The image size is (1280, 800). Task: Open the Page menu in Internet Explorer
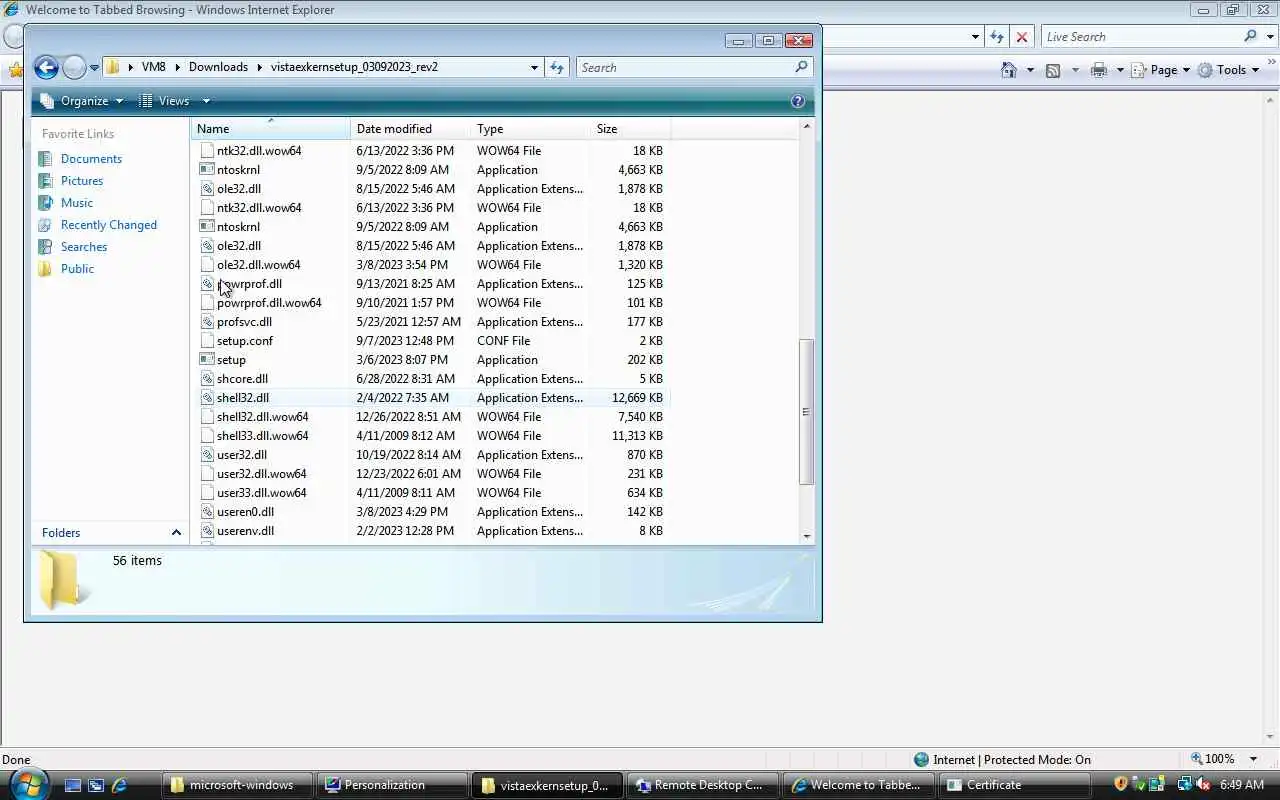point(1161,70)
